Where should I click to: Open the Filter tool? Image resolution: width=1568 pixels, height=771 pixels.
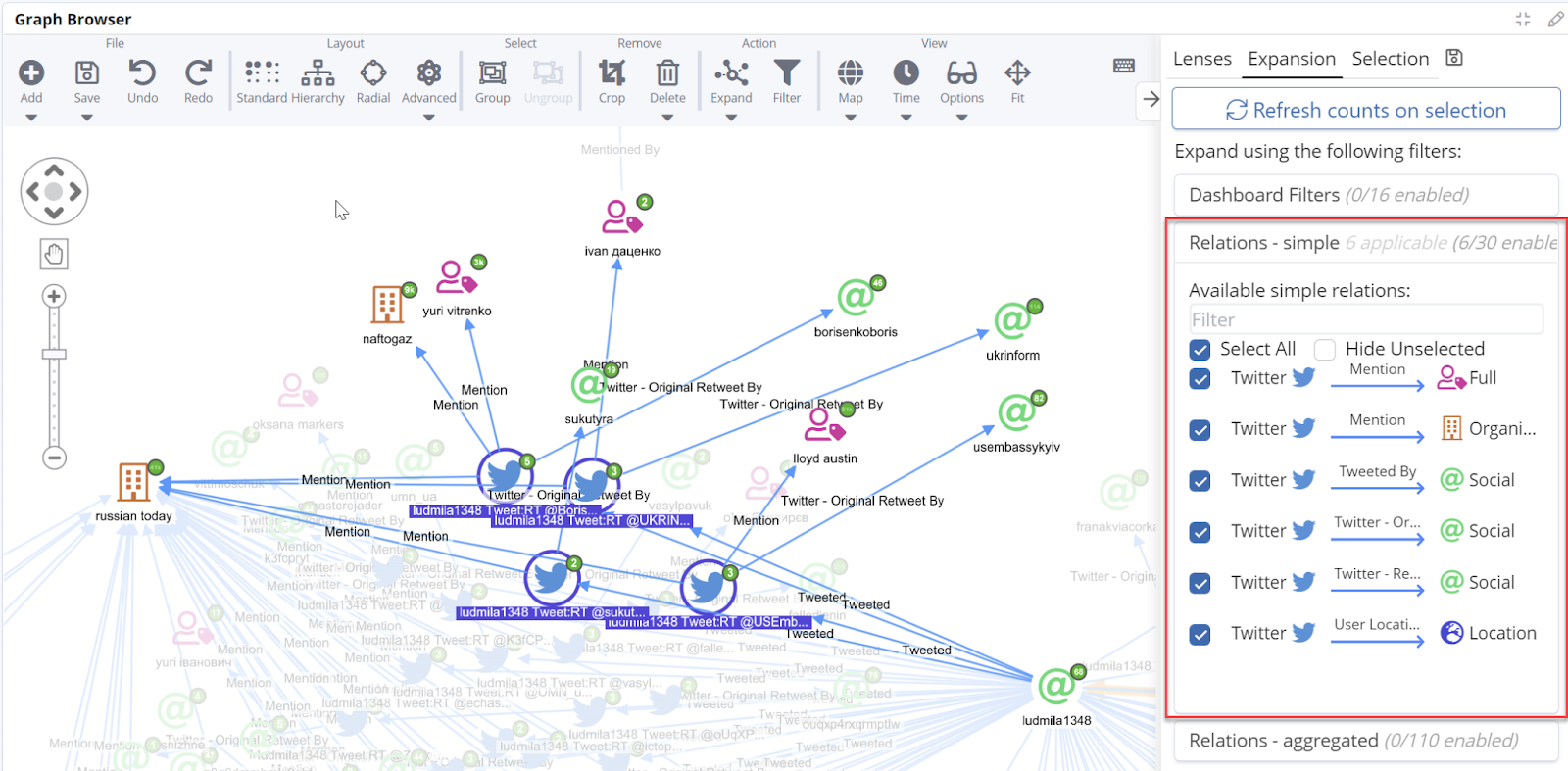tap(787, 72)
